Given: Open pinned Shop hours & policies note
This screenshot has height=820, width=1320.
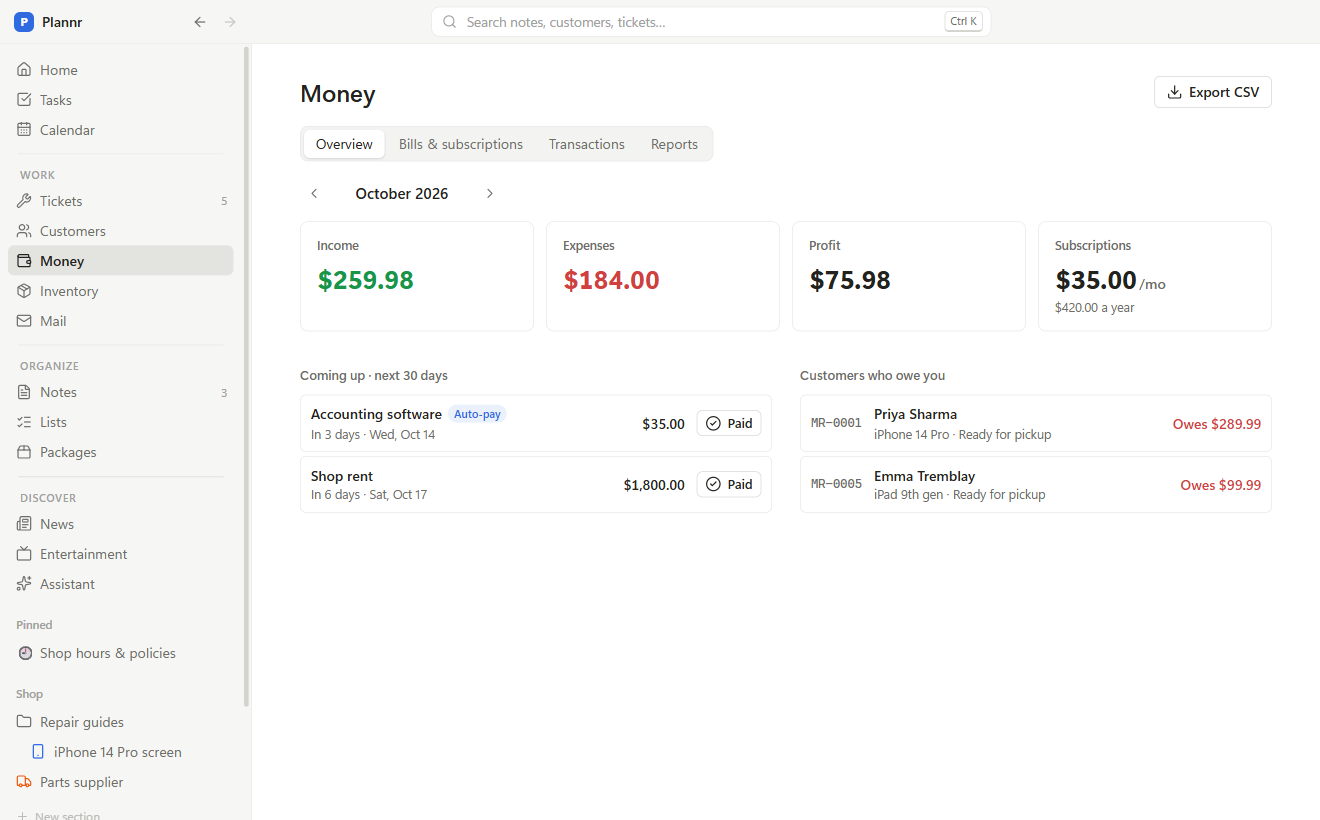Looking at the screenshot, I should tap(120, 653).
